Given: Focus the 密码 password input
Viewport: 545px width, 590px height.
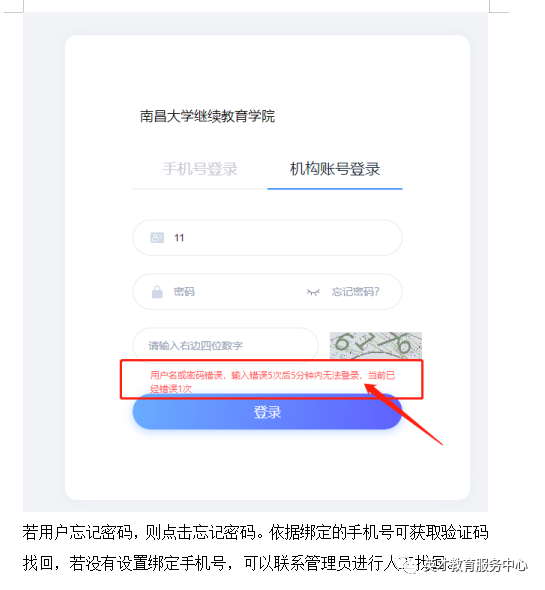Looking at the screenshot, I should [237, 292].
